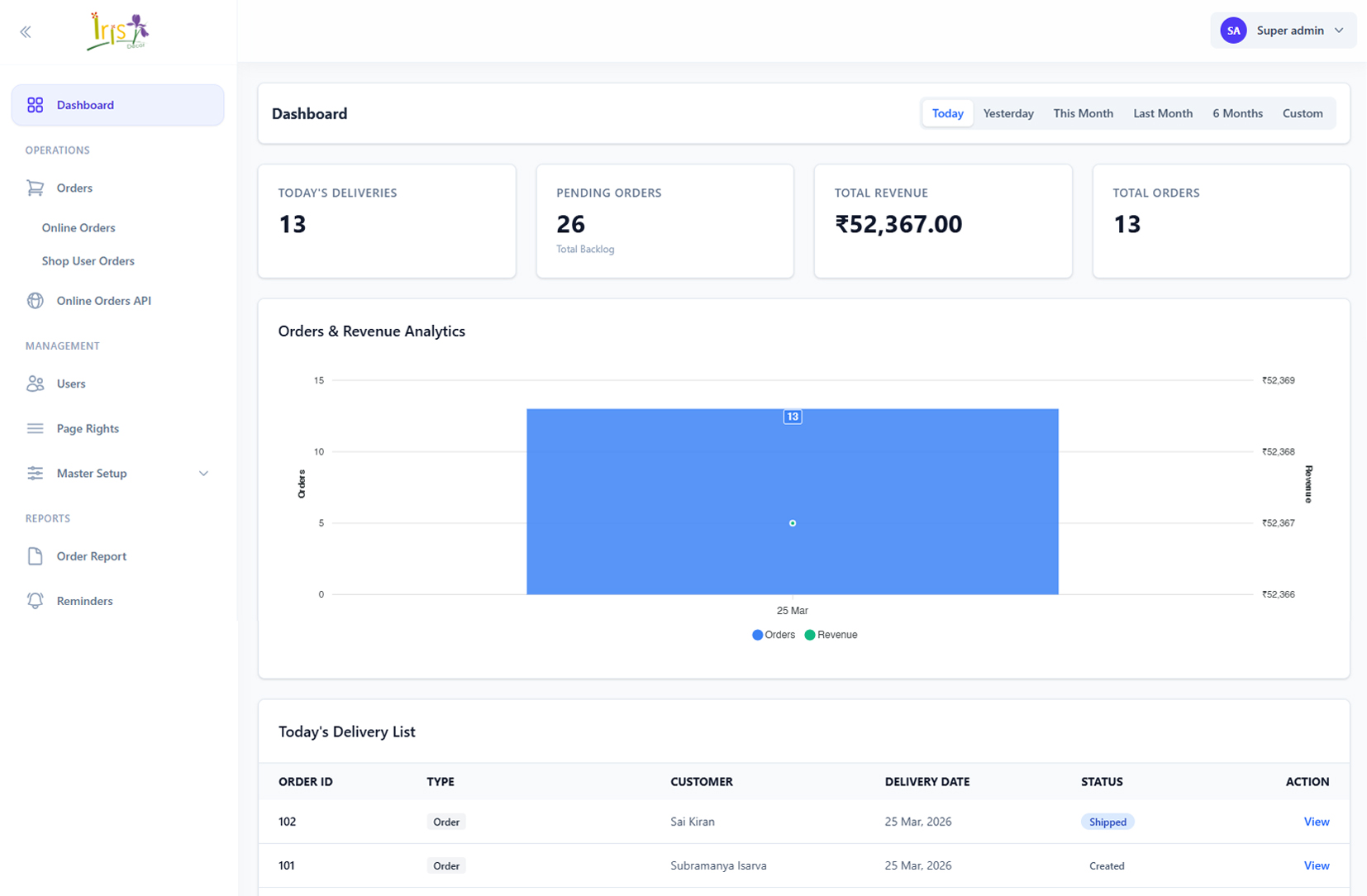Click the Online Orders API globe icon
Screen dimensions: 1367x896
click(35, 301)
